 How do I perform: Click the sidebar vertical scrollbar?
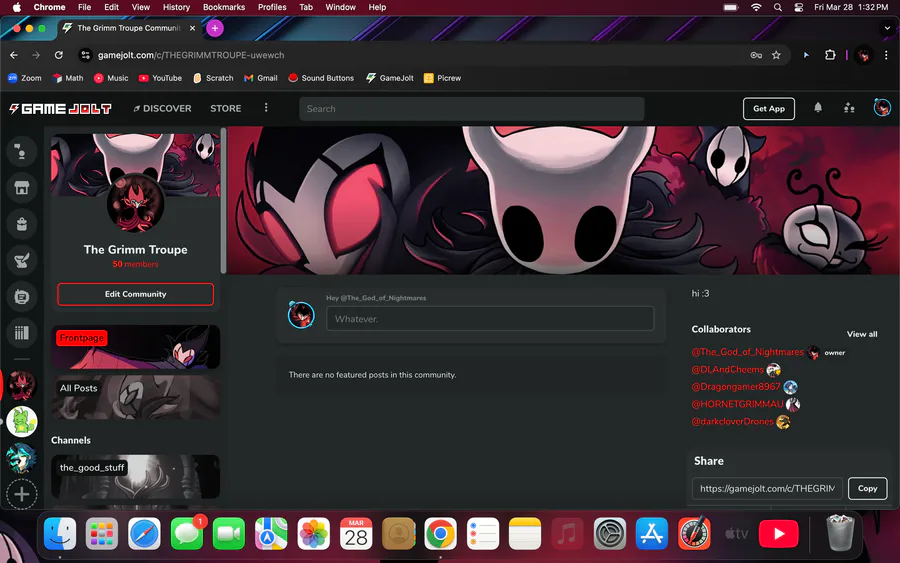tap(223, 201)
